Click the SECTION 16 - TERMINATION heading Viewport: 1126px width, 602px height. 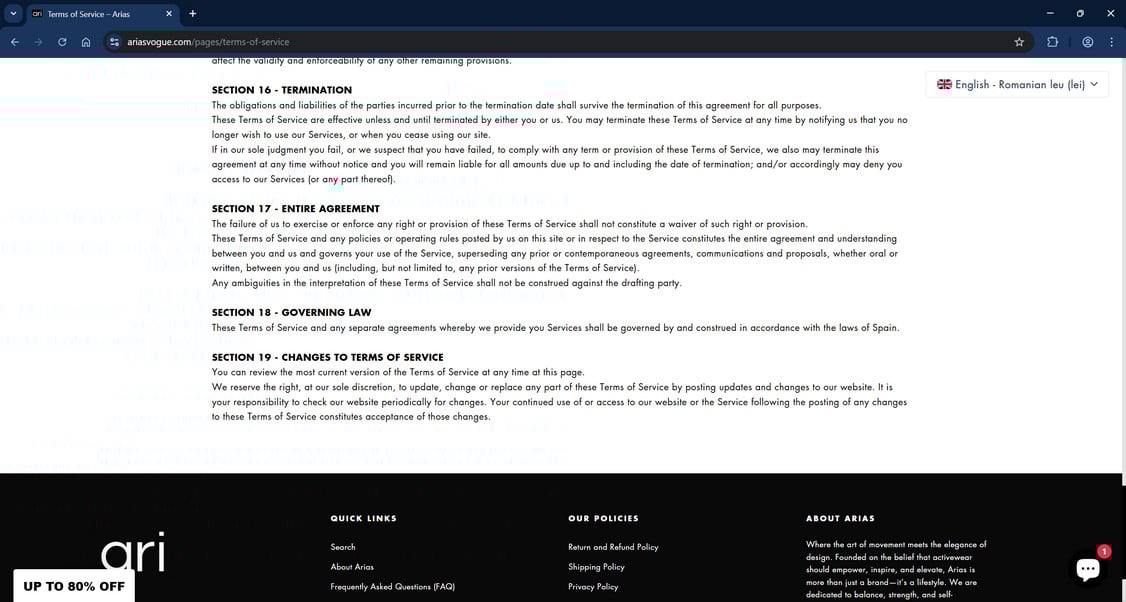(x=282, y=91)
